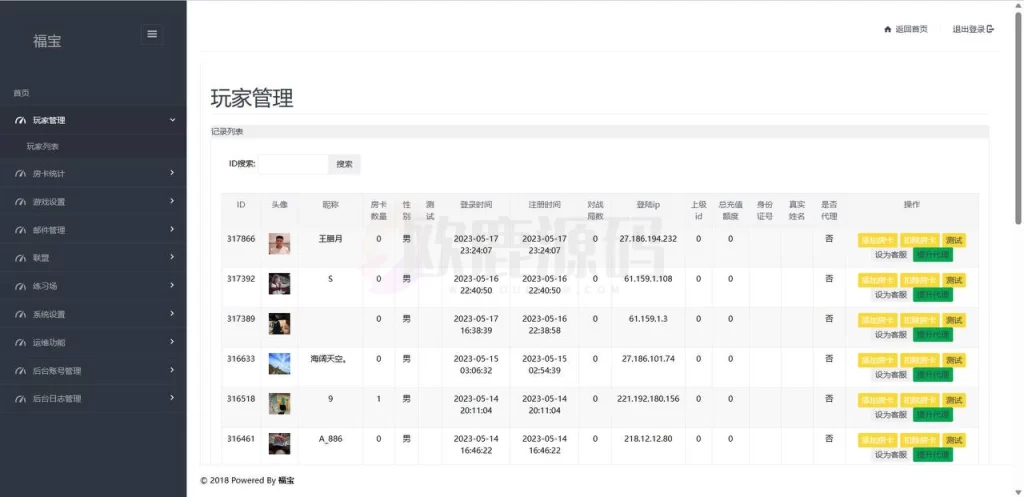Click the gauge icon next to 运维功能
This screenshot has width=1024, height=497.
pos(20,342)
